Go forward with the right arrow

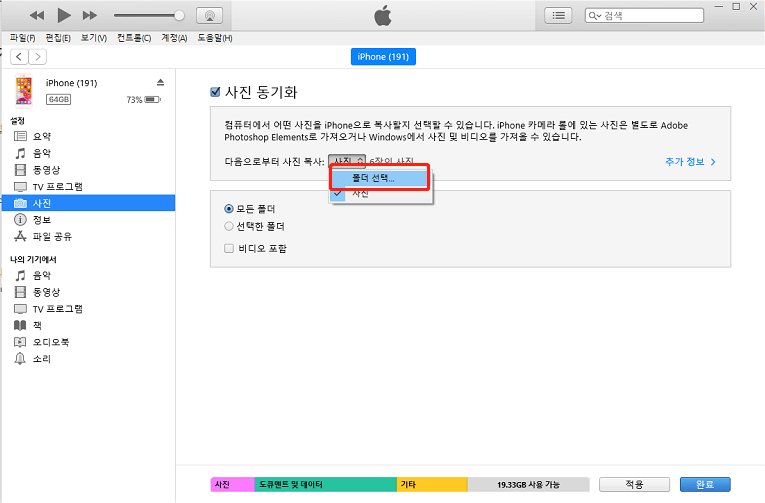tap(38, 57)
